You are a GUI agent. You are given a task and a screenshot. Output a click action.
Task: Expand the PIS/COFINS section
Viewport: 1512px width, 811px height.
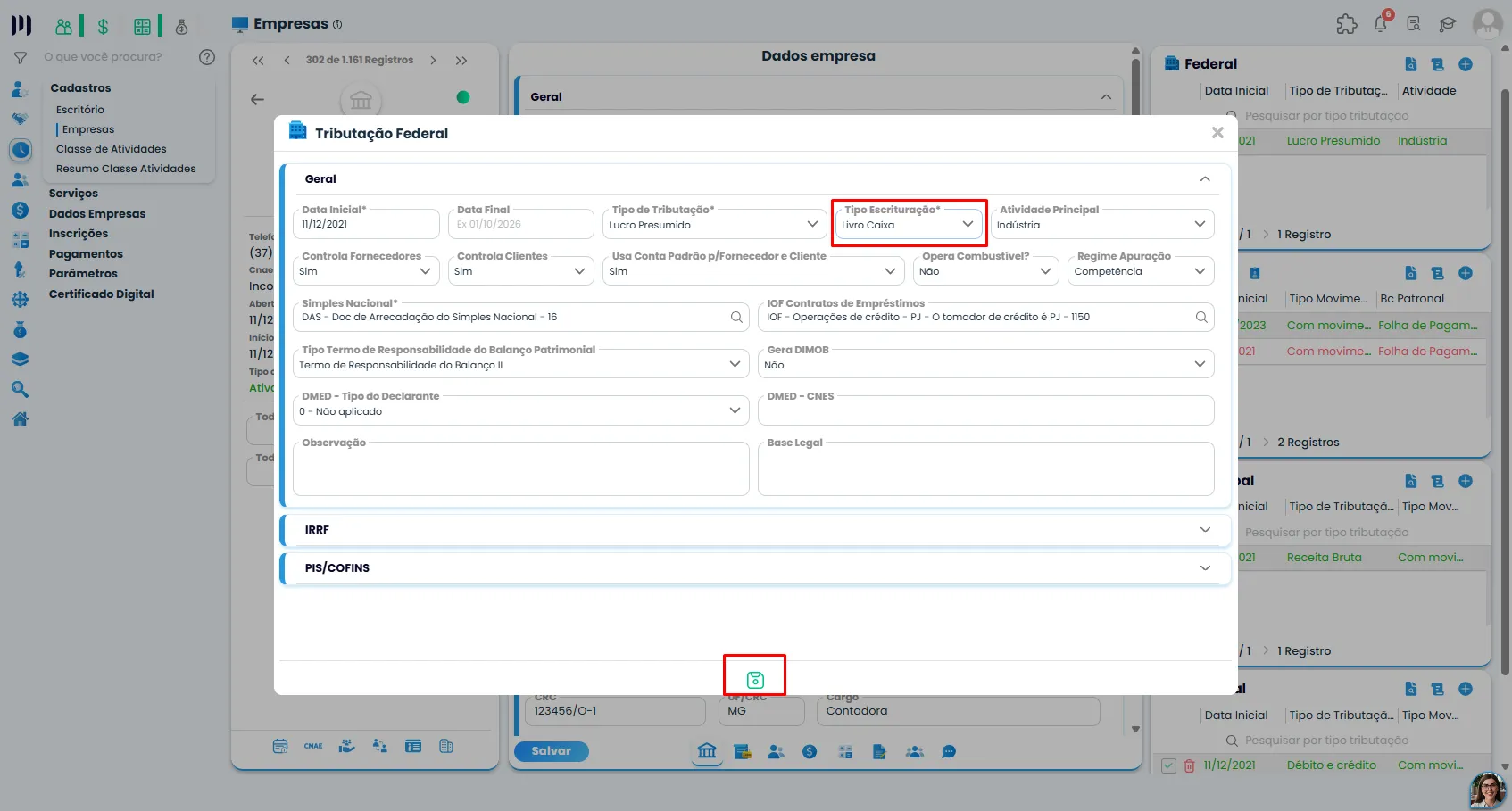pyautogui.click(x=755, y=568)
